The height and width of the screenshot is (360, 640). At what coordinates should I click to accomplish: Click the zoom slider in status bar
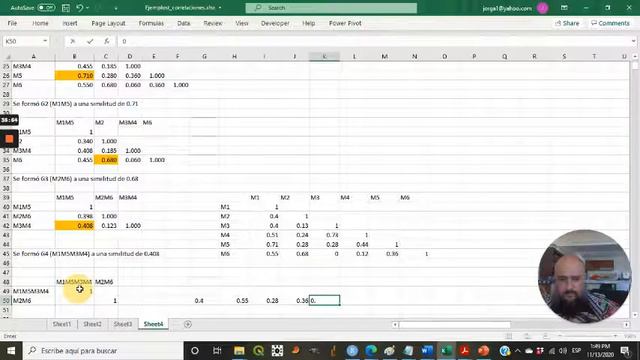pyautogui.click(x=588, y=336)
